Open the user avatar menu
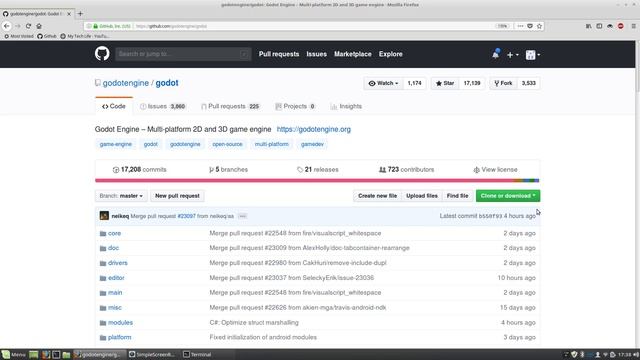The height and width of the screenshot is (360, 640). coord(533,55)
